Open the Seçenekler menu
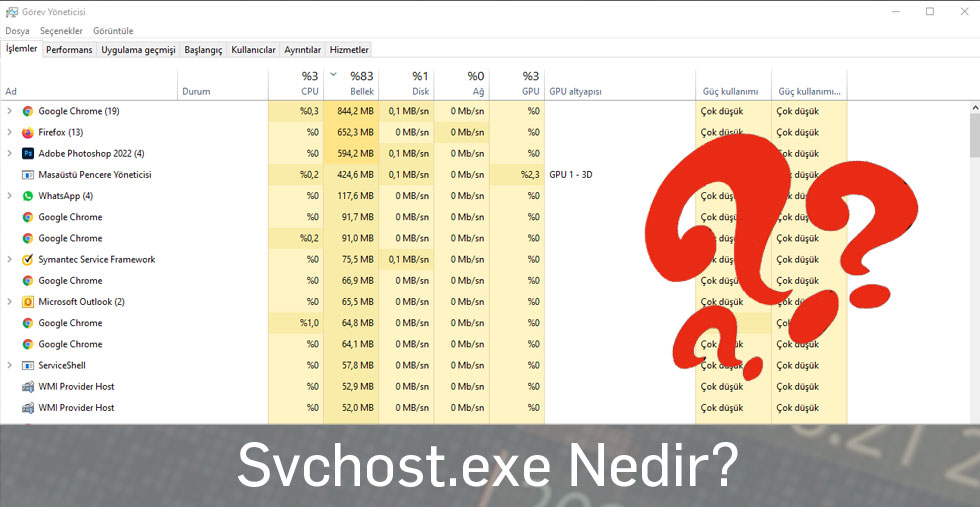This screenshot has width=980, height=507. point(61,31)
